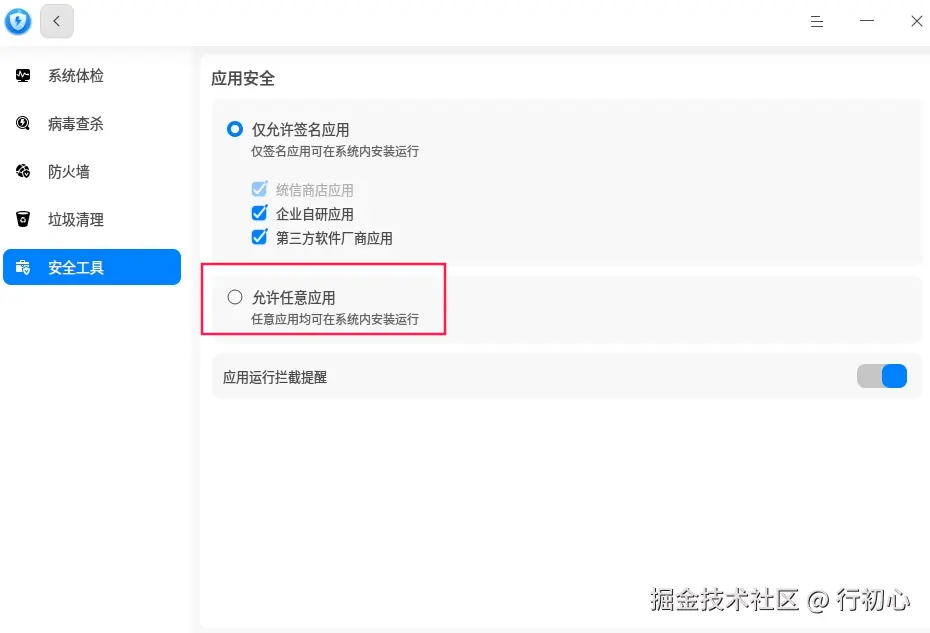Click the security center logo icon
Viewport: 930px width, 633px height.
[17, 21]
